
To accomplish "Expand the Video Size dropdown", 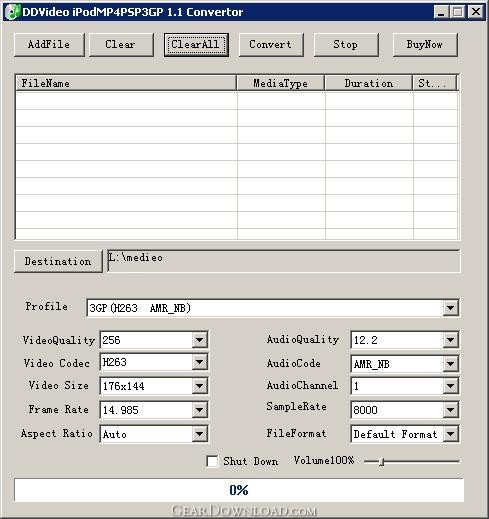I will coord(199,386).
